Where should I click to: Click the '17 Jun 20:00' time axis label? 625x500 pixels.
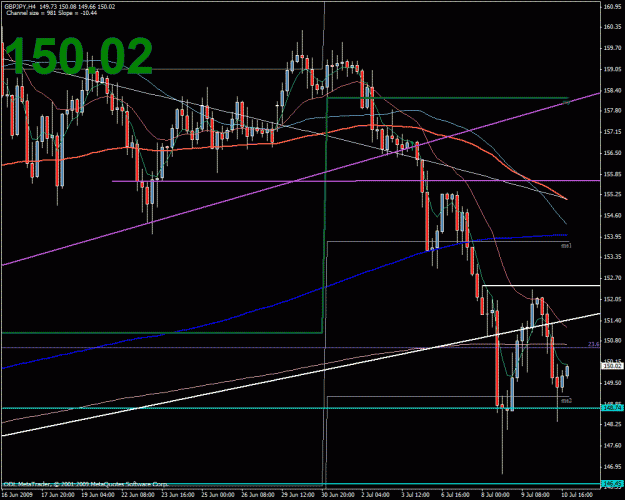pos(56,495)
